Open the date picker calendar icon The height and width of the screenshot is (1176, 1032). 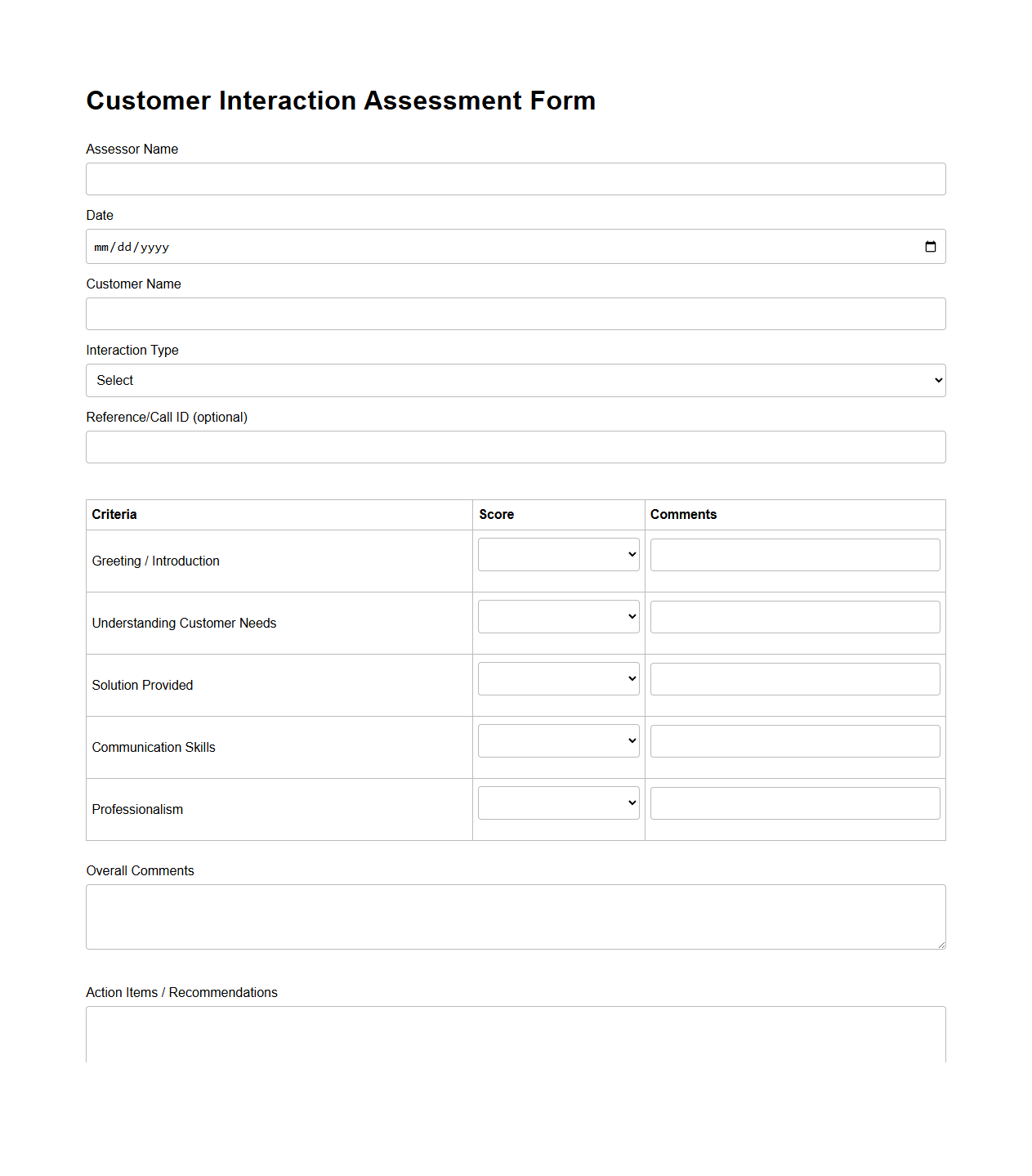tap(931, 246)
